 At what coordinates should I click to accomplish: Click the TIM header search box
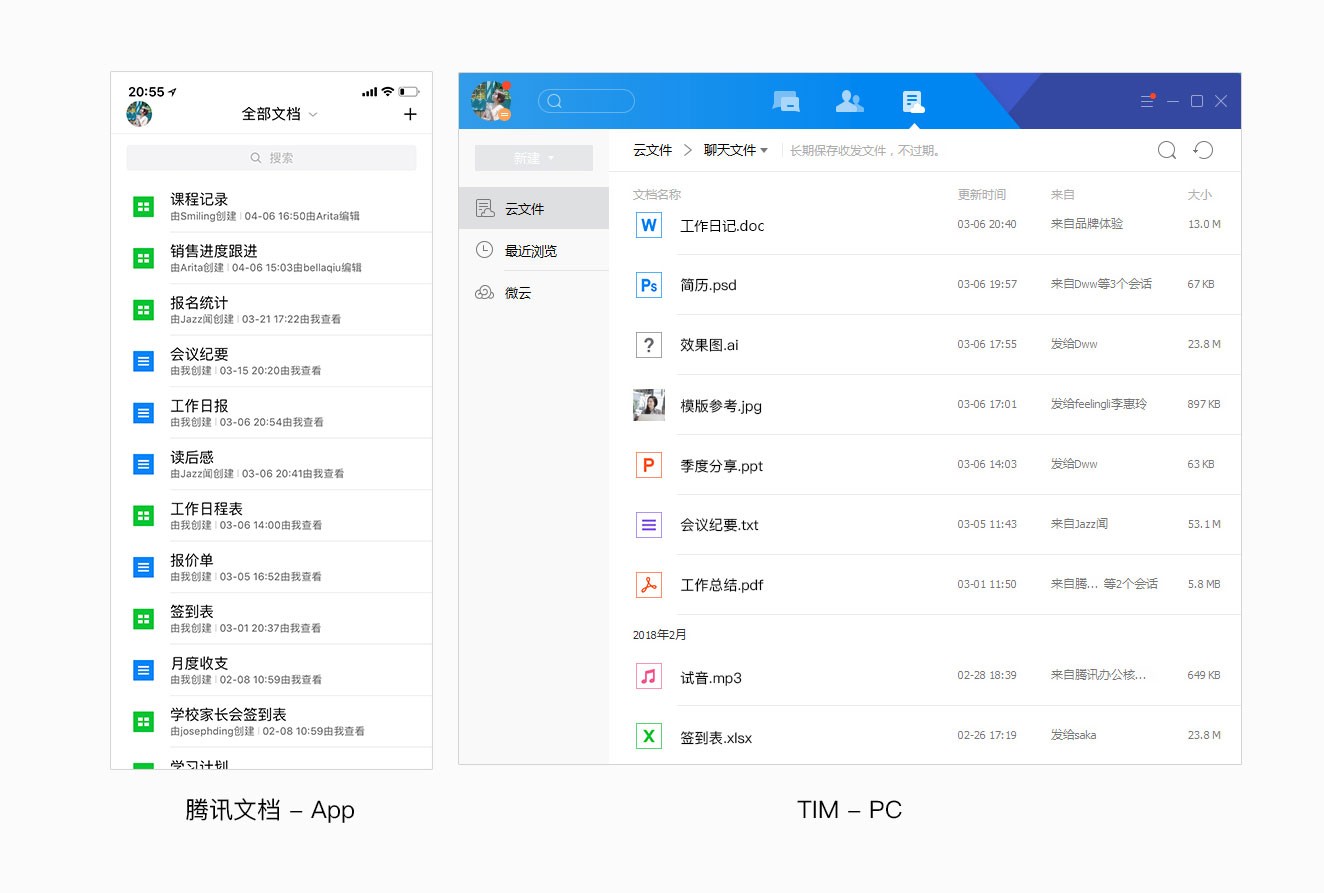pos(586,101)
